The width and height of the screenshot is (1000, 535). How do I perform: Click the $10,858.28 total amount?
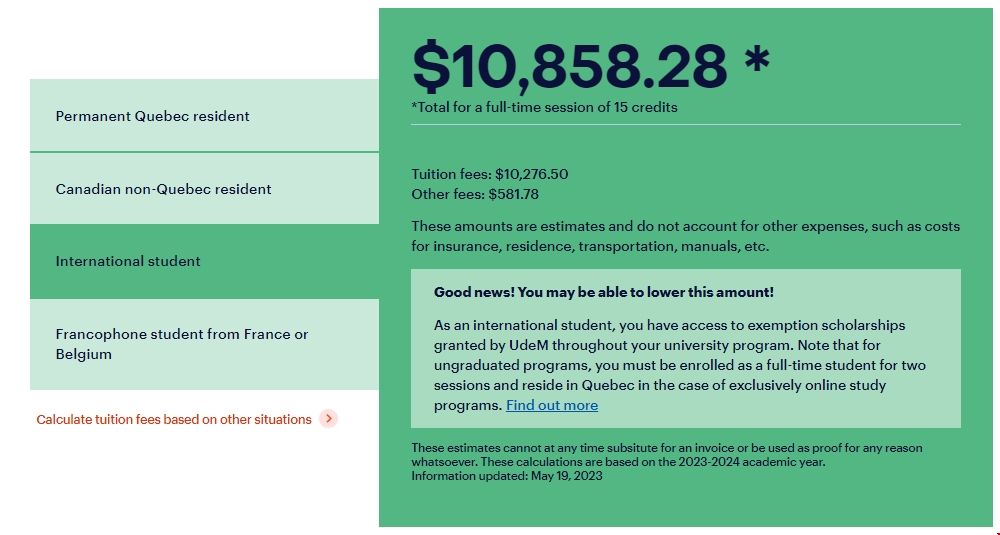point(570,66)
